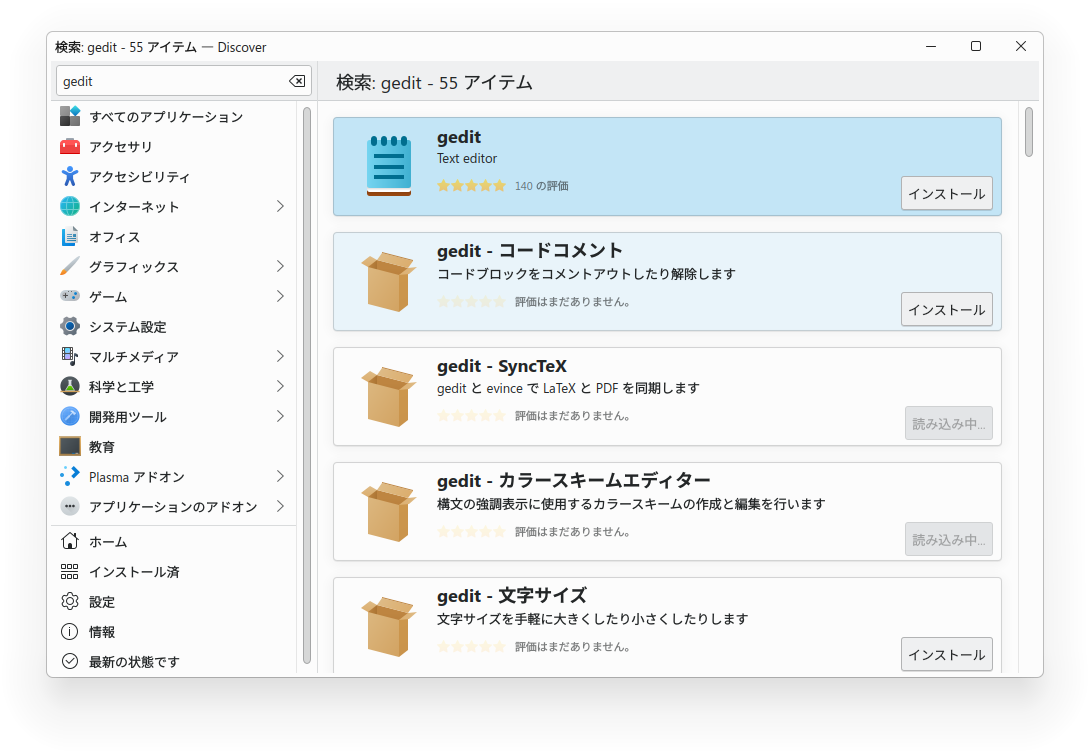
Task: Click the インストール済 grid icon
Action: click(x=70, y=572)
